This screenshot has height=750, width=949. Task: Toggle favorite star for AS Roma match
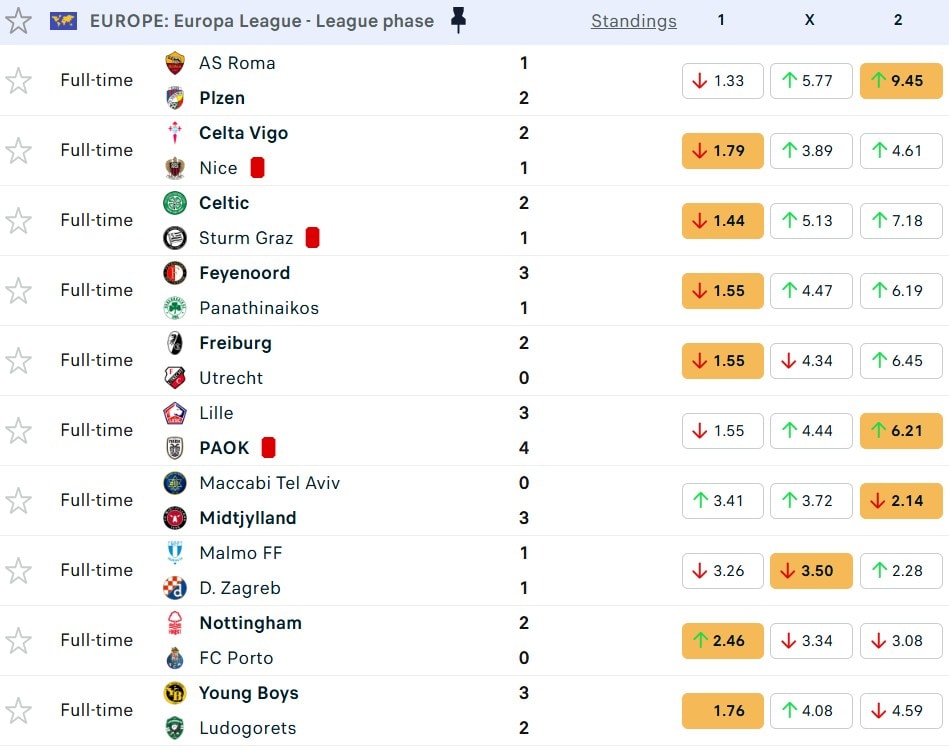(18, 81)
